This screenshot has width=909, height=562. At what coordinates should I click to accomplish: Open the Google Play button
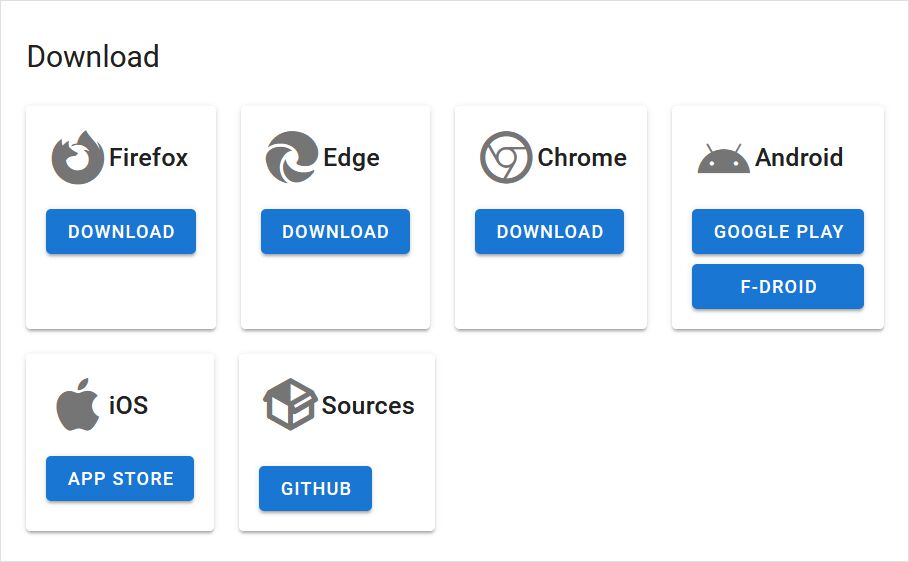778,232
